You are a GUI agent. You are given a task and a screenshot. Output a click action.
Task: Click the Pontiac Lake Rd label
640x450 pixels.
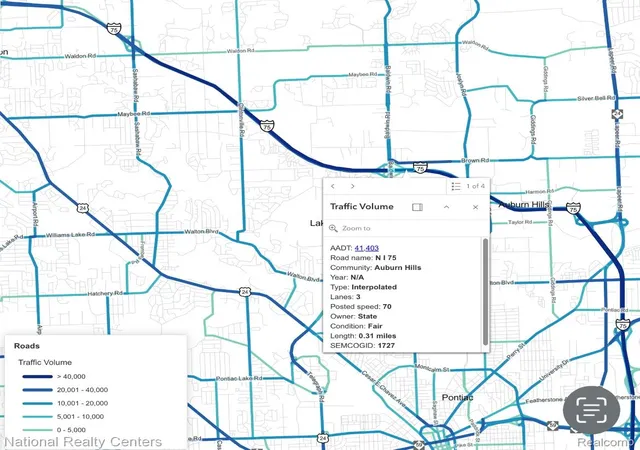239,379
